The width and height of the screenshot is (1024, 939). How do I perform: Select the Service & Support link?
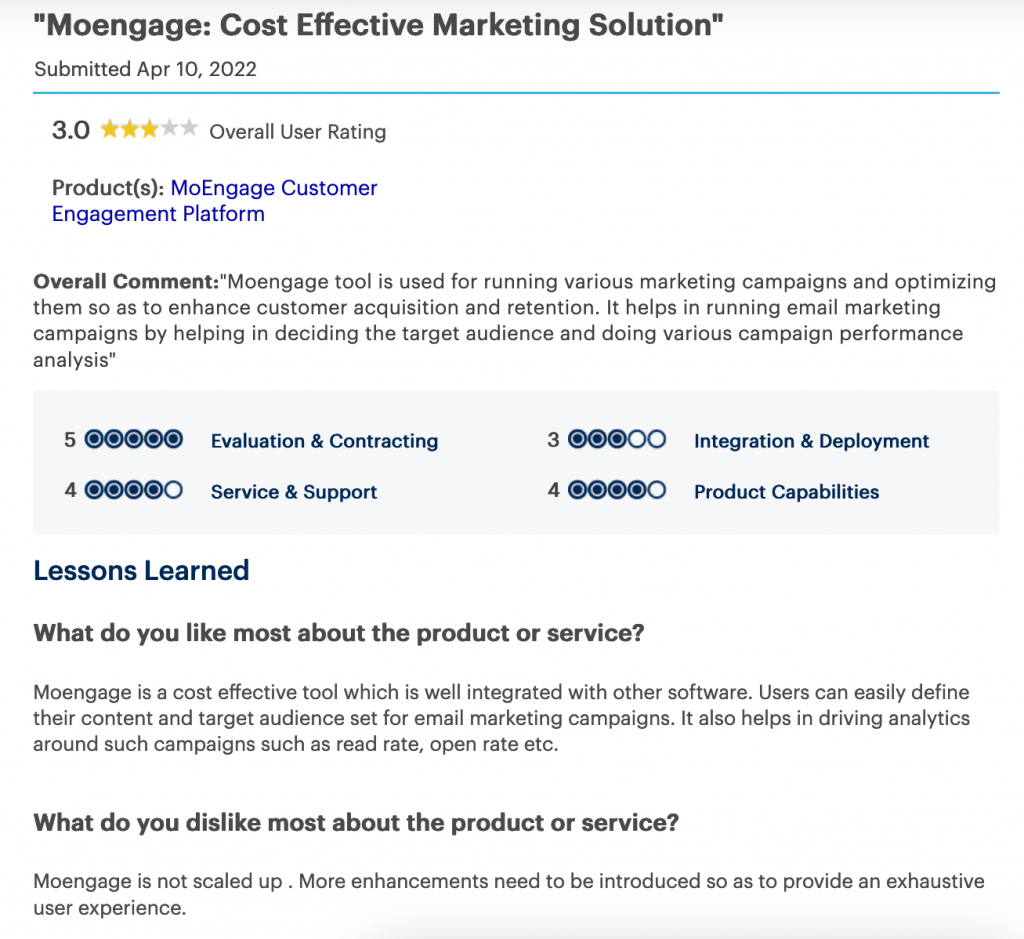click(294, 492)
